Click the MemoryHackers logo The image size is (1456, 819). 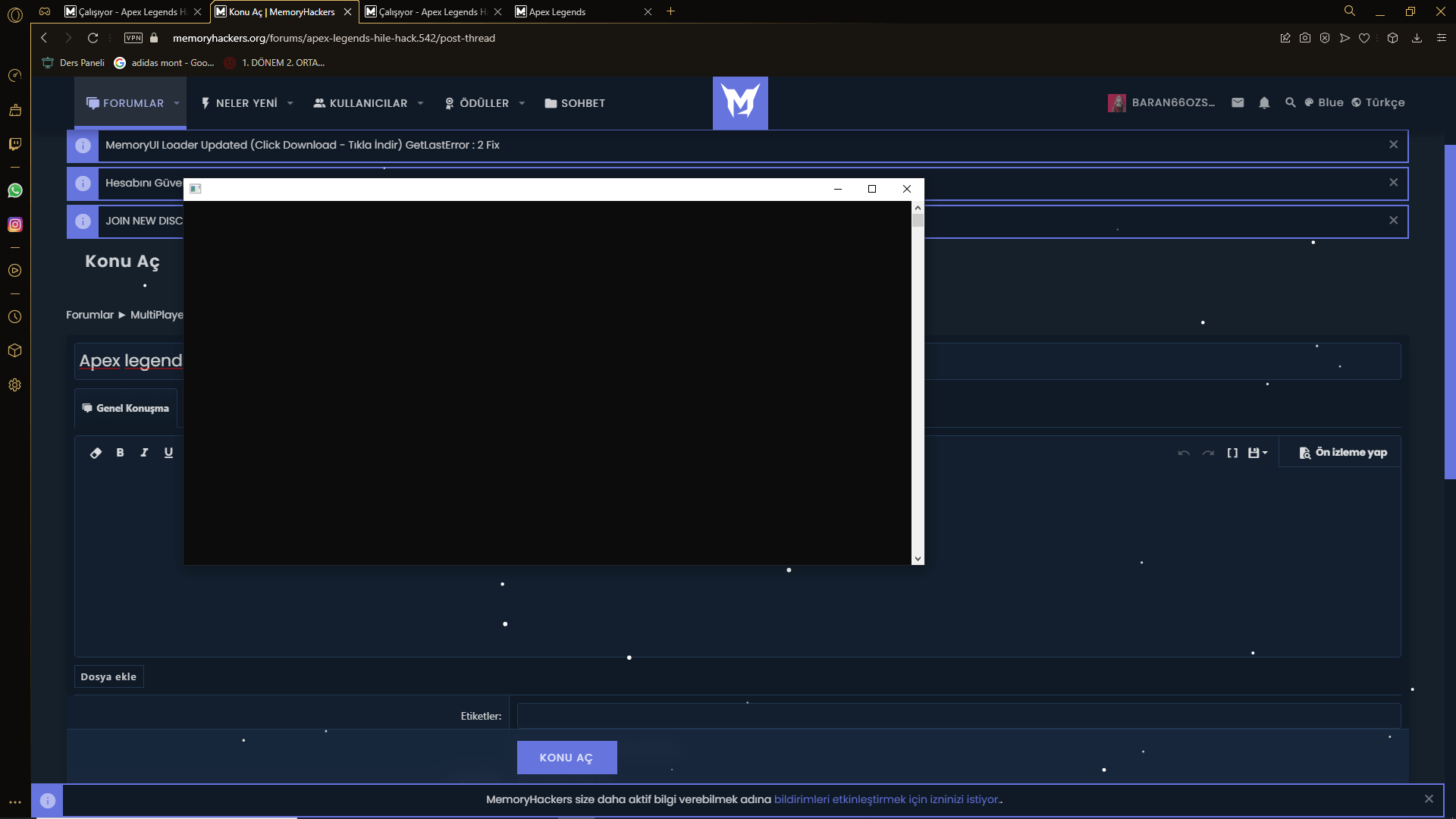pyautogui.click(x=740, y=102)
